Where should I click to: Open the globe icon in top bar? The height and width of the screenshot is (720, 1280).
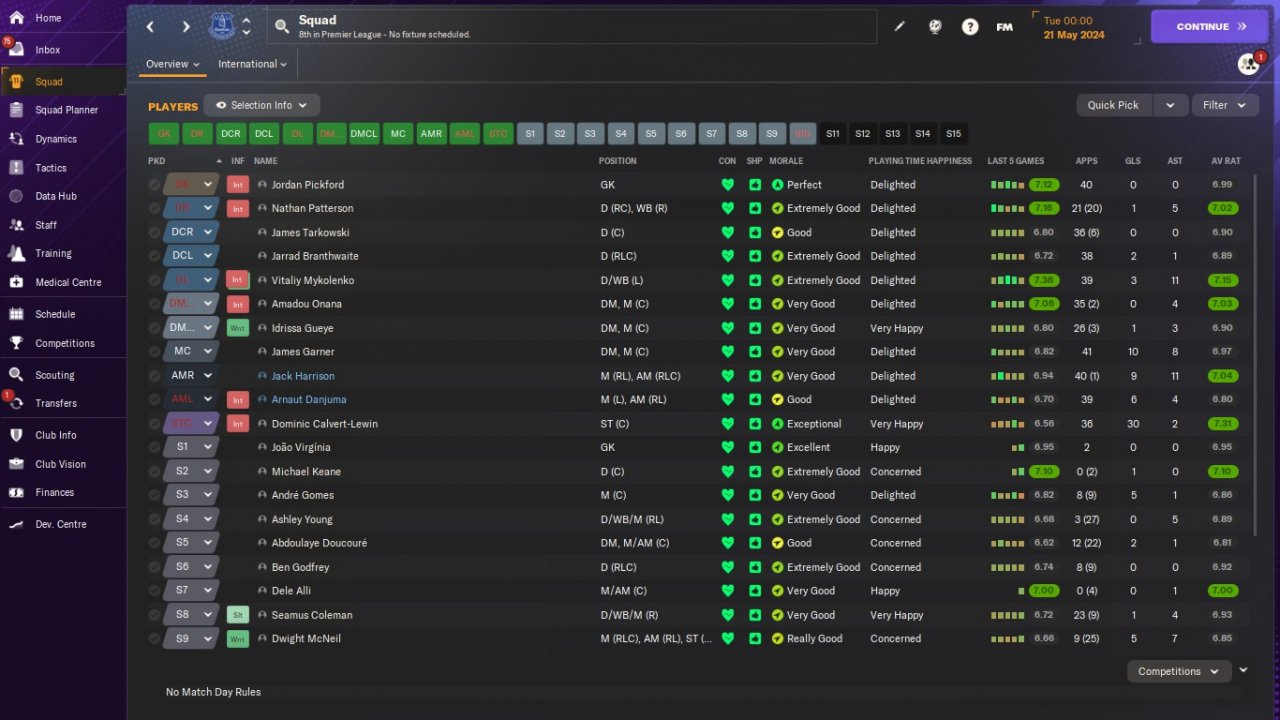[935, 27]
